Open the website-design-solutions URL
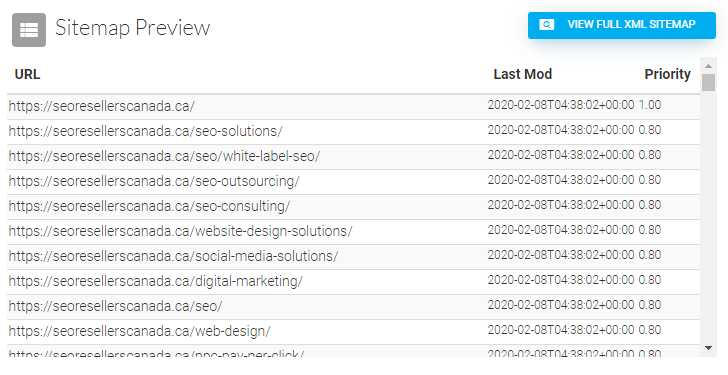The width and height of the screenshot is (728, 375). coord(181,231)
